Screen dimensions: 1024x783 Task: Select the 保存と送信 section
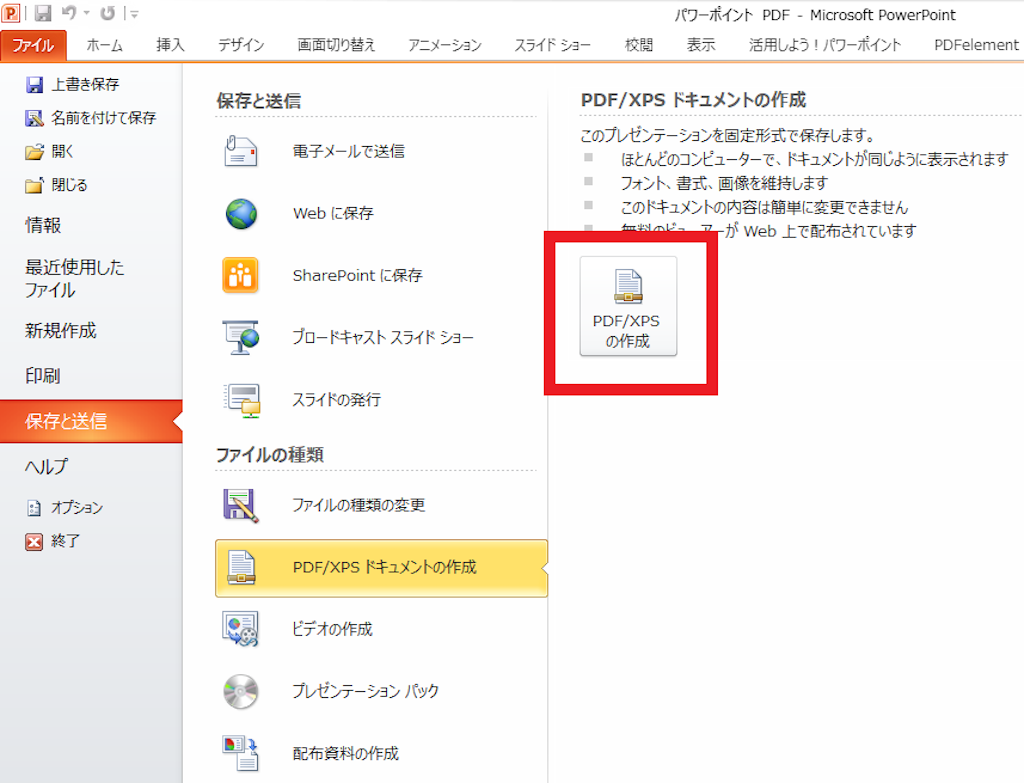91,421
